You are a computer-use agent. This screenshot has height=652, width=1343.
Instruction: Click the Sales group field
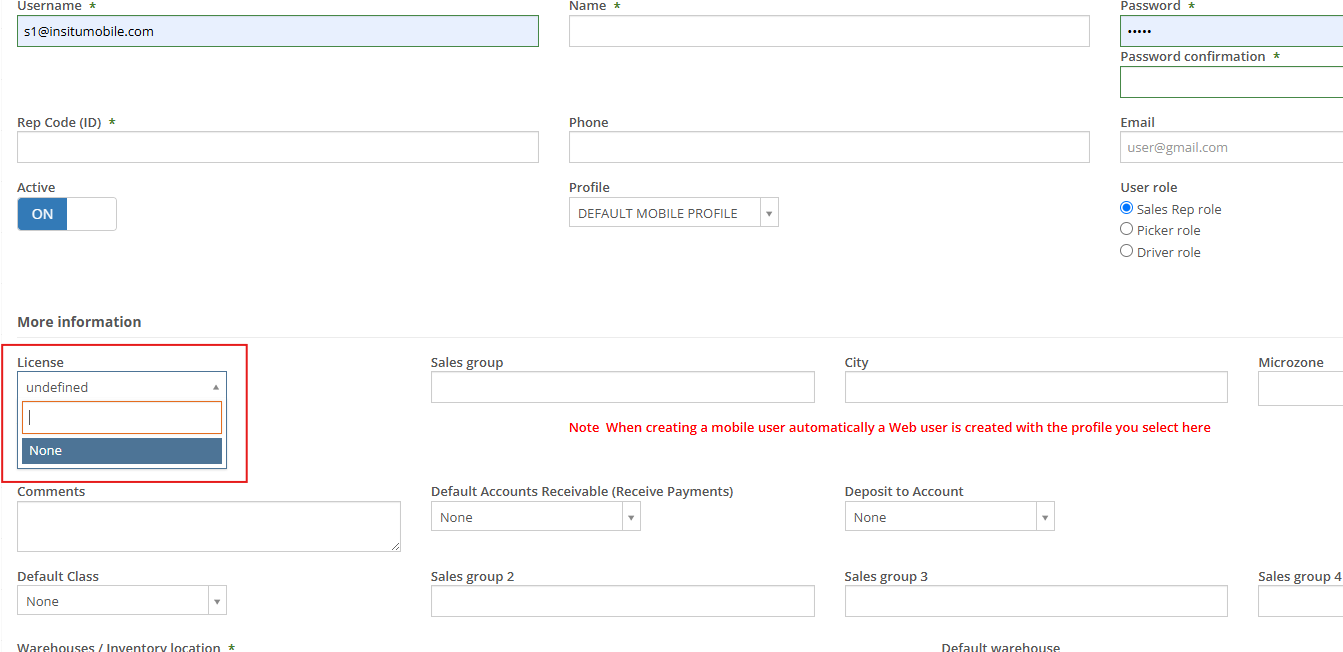(x=623, y=387)
